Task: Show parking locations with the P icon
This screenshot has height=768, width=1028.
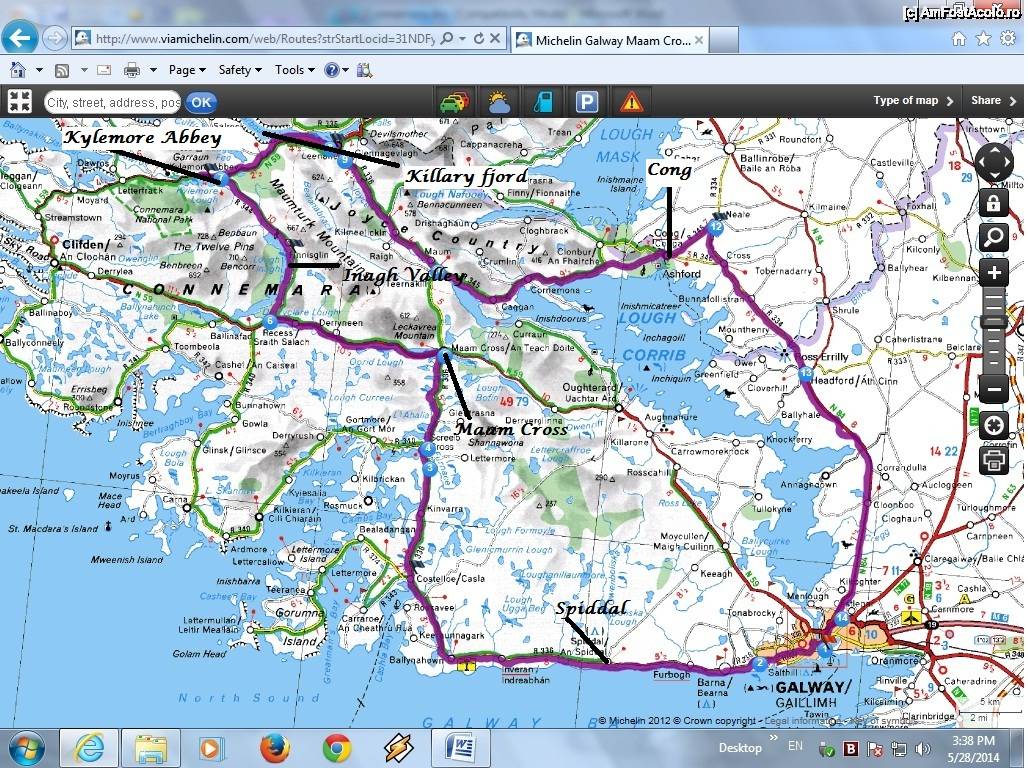Action: (587, 101)
